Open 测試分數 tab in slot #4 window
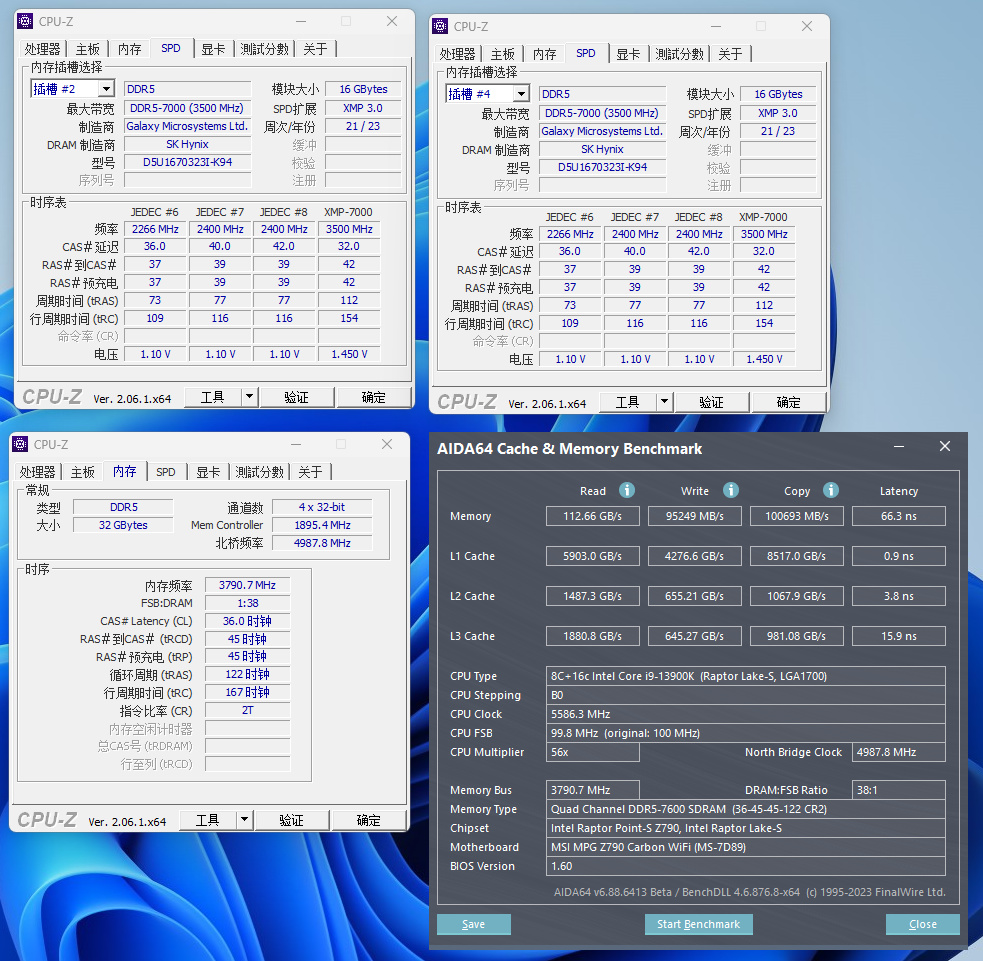Viewport: 983px width, 961px height. (x=680, y=54)
